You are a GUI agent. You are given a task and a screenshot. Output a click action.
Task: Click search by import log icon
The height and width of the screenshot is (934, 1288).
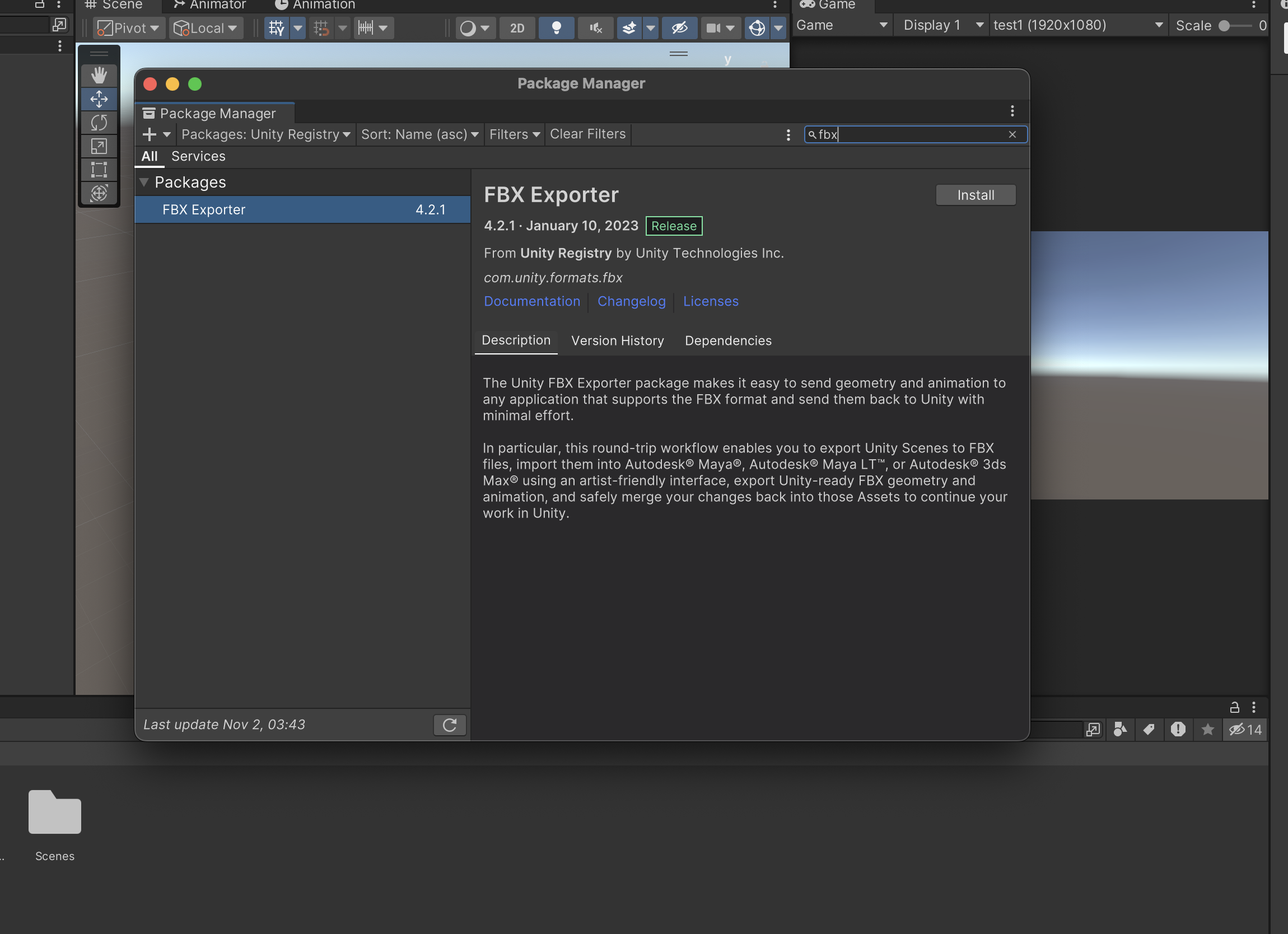[1178, 729]
